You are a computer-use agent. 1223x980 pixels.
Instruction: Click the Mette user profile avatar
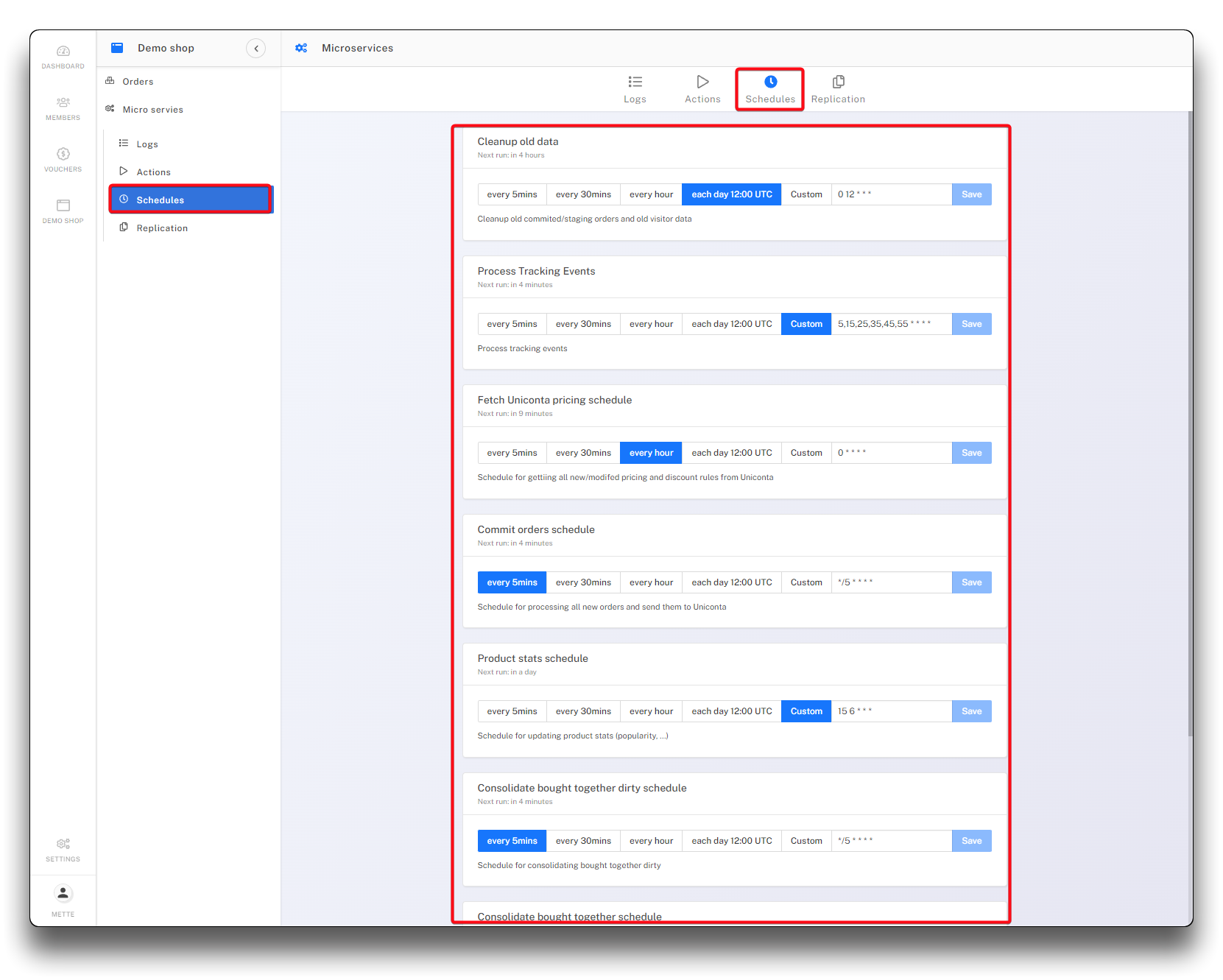tap(63, 894)
